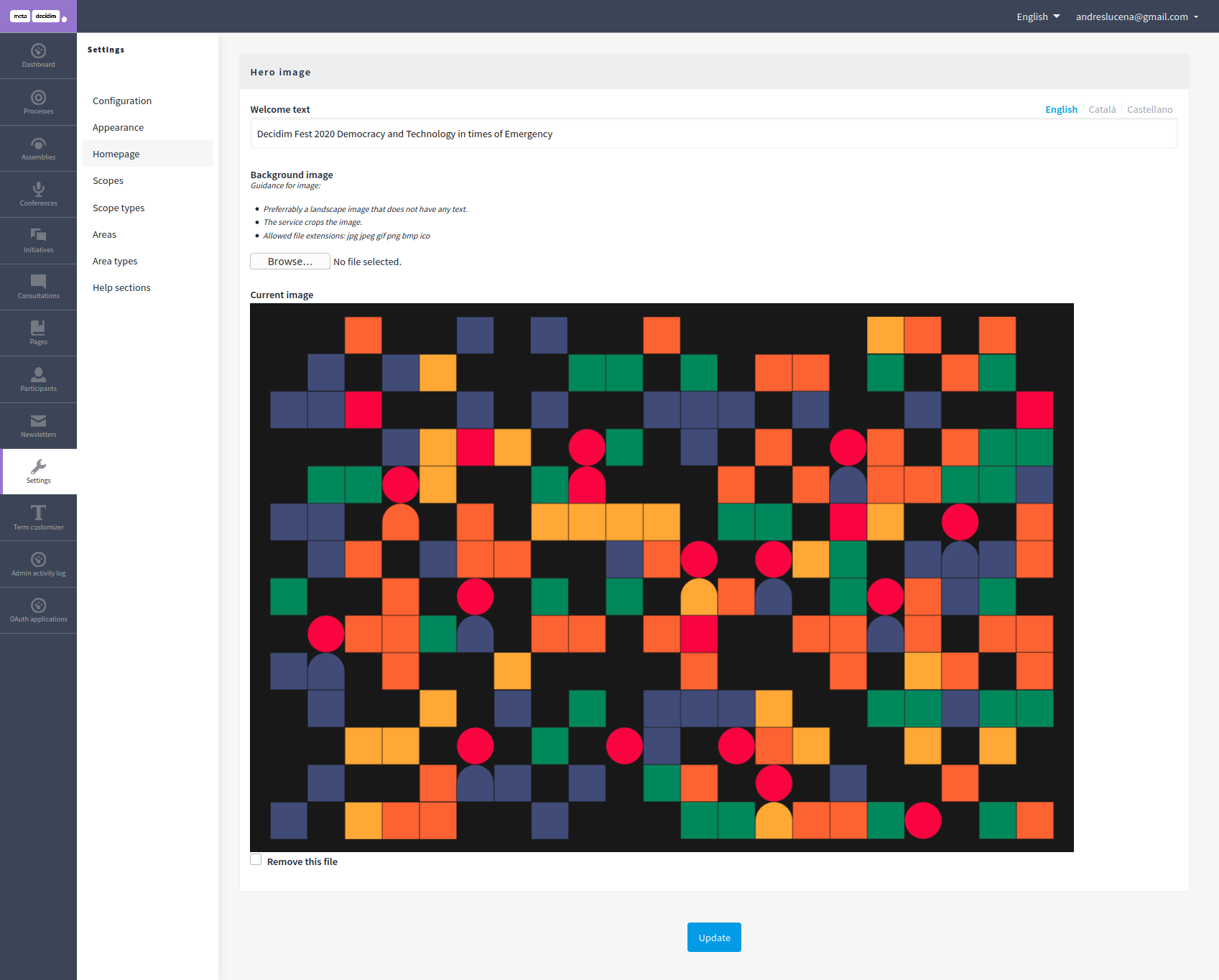Click the 'The service crops the image.' line
The width and height of the screenshot is (1219, 980).
(312, 222)
